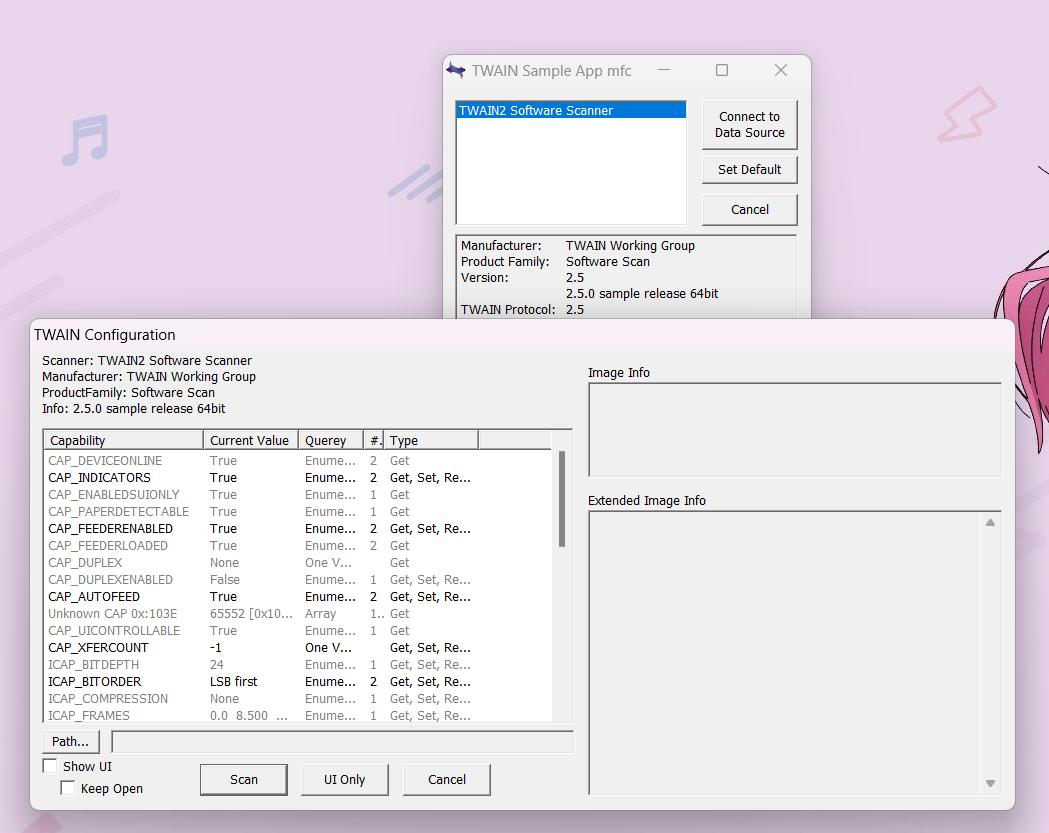Viewport: 1049px width, 833px height.
Task: Start scanning with the Scan button
Action: (244, 779)
